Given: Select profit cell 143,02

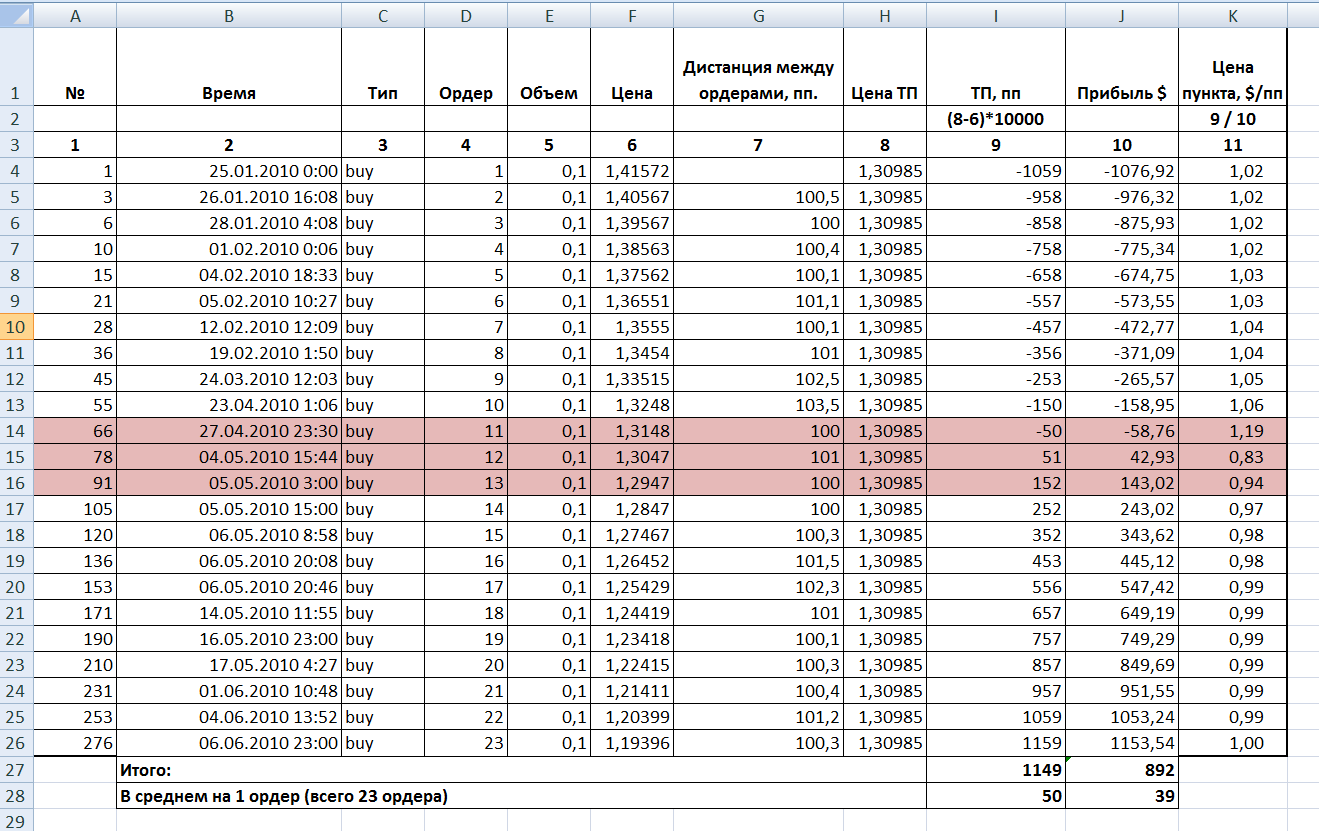Looking at the screenshot, I should [x=1122, y=483].
